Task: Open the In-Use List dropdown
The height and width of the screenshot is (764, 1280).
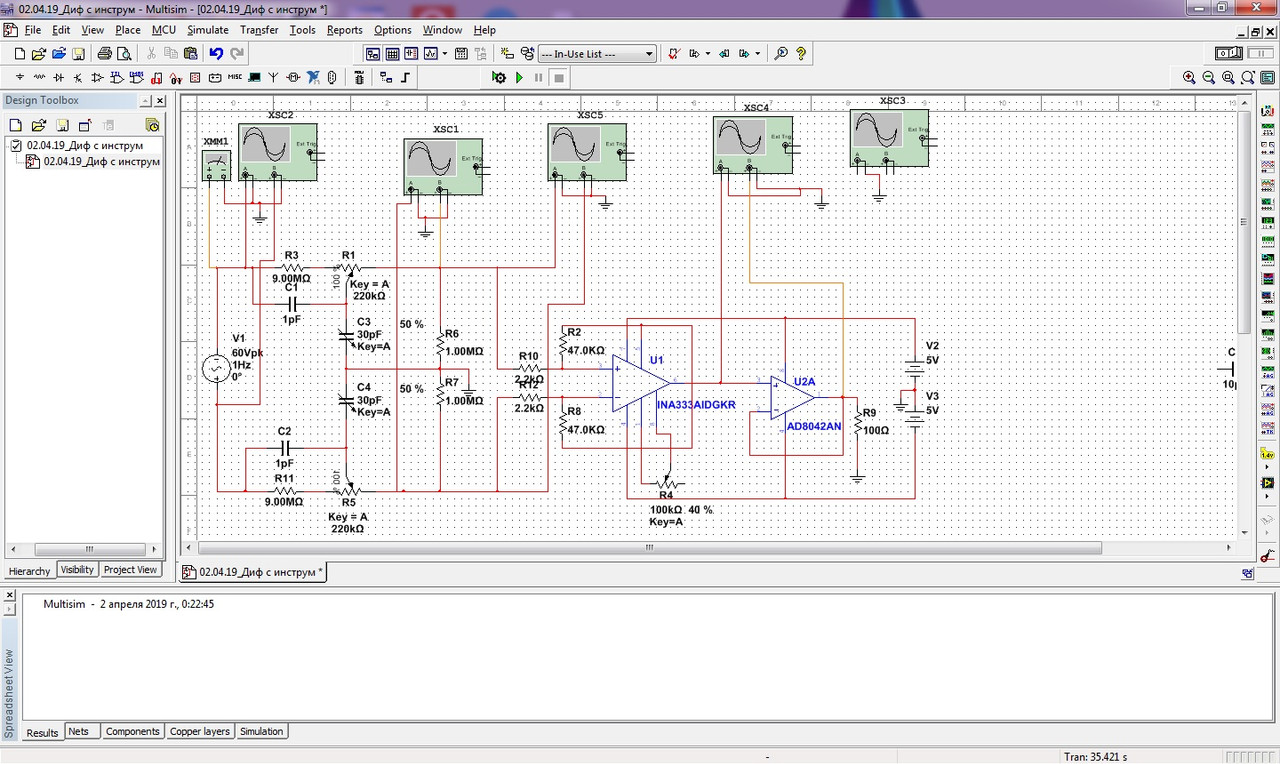Action: 597,54
